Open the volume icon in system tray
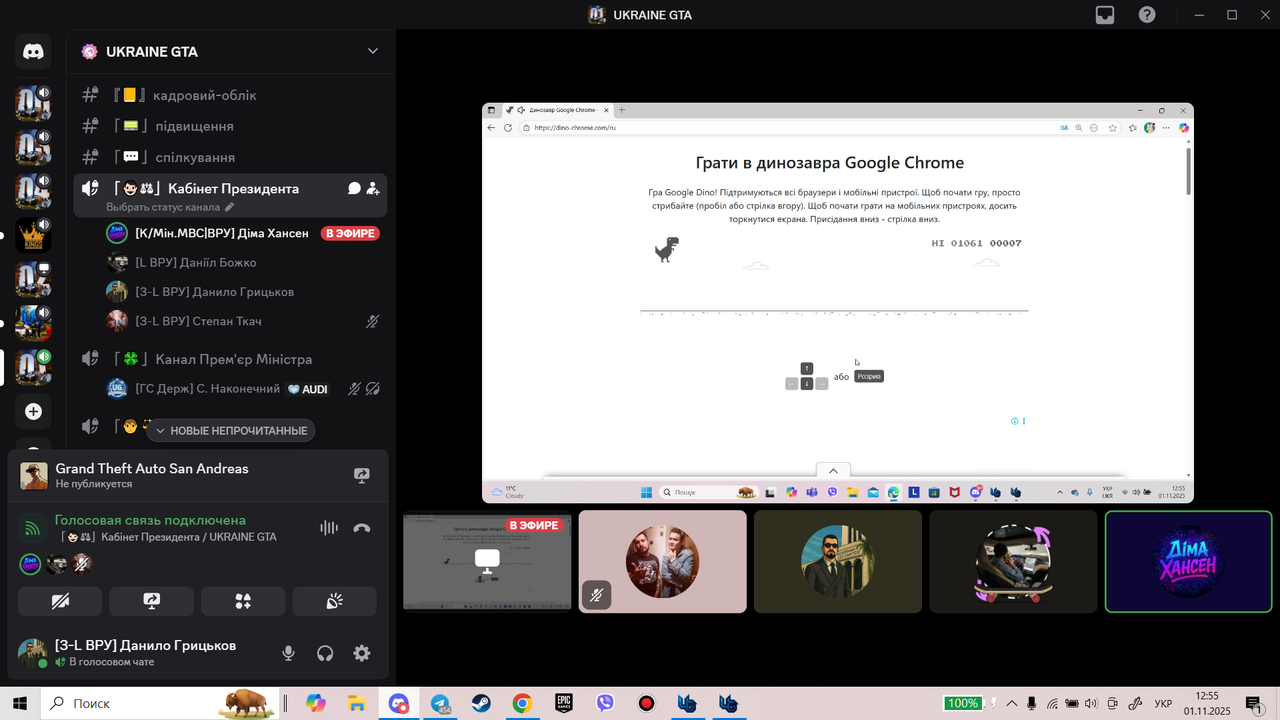Image resolution: width=1280 pixels, height=720 pixels. [1091, 703]
